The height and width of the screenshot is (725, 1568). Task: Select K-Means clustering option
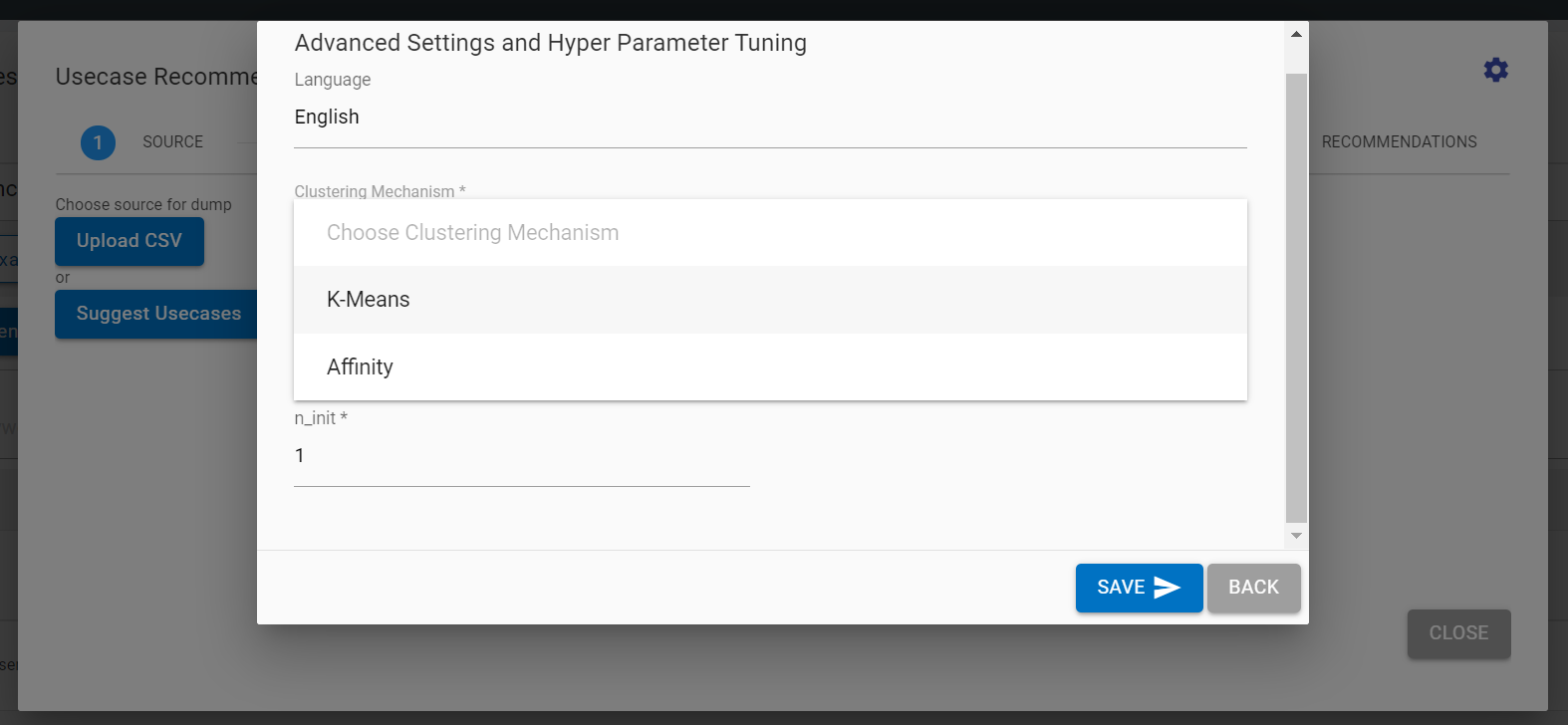tap(369, 300)
